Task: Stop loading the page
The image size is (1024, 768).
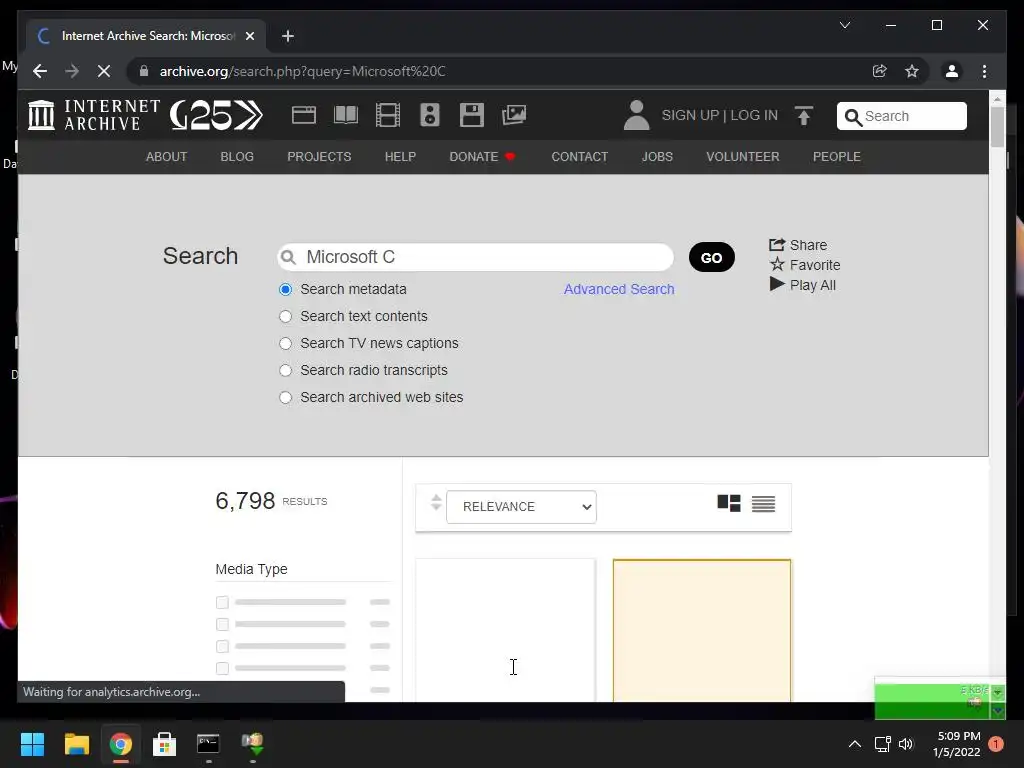Action: (x=104, y=71)
